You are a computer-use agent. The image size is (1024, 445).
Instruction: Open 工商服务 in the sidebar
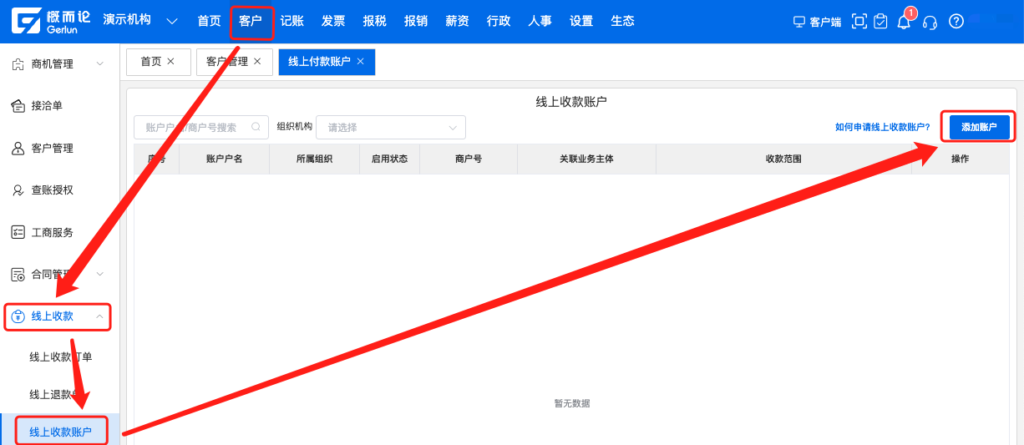[52, 232]
